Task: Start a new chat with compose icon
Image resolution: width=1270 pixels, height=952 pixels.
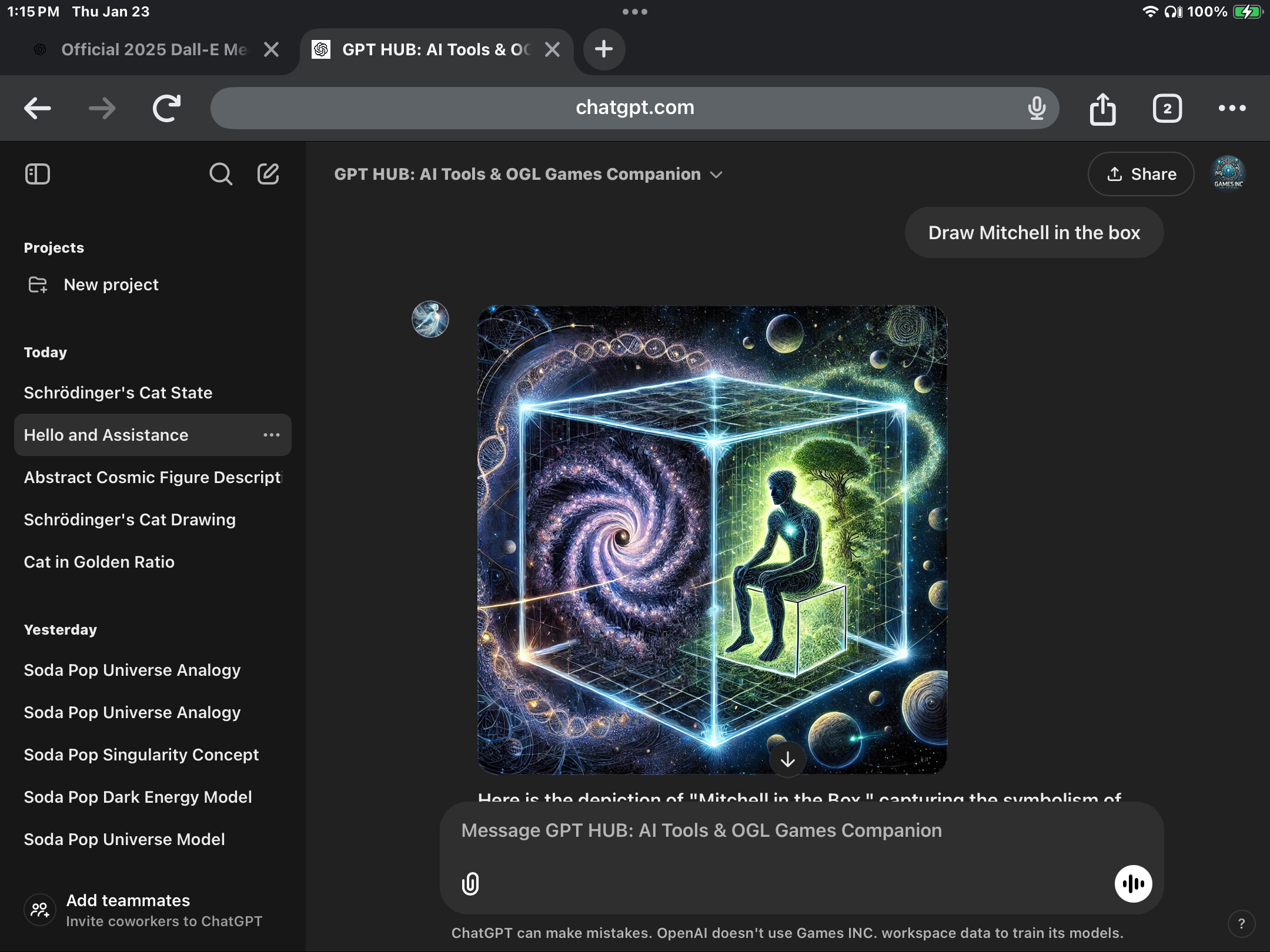Action: tap(268, 174)
